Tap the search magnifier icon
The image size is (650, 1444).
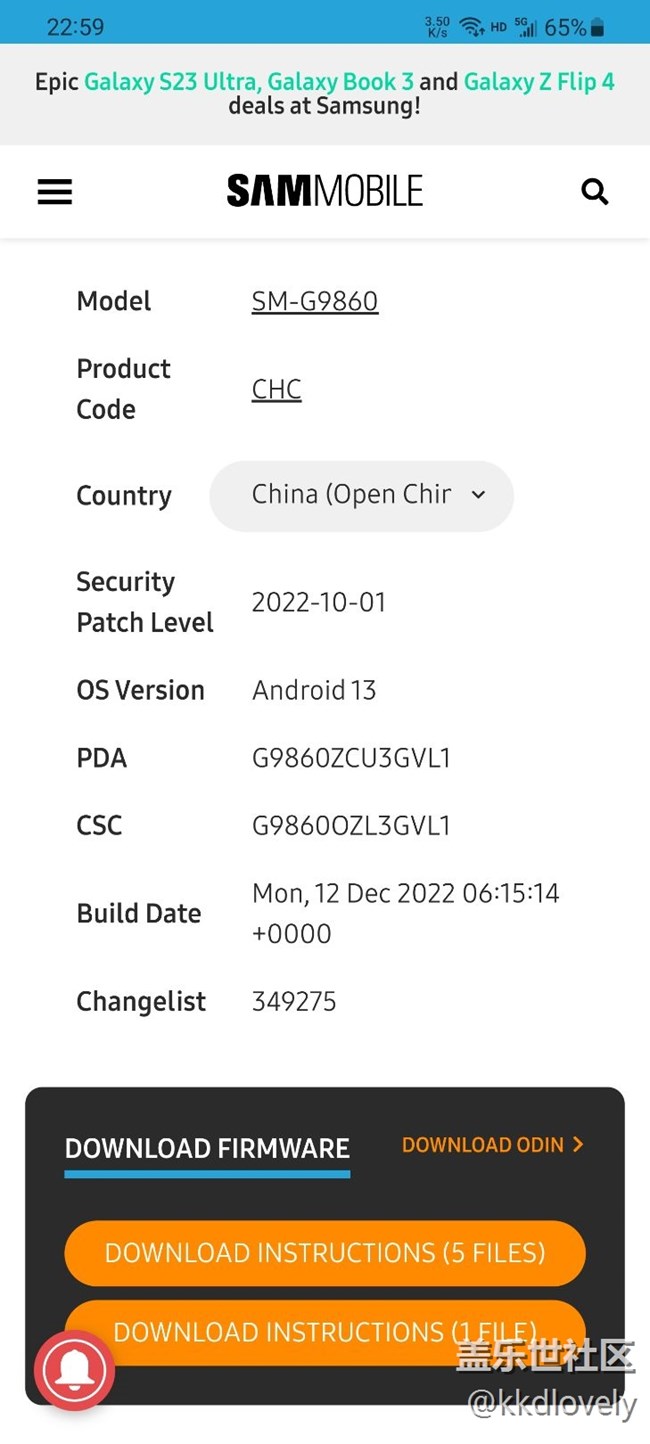click(x=595, y=191)
